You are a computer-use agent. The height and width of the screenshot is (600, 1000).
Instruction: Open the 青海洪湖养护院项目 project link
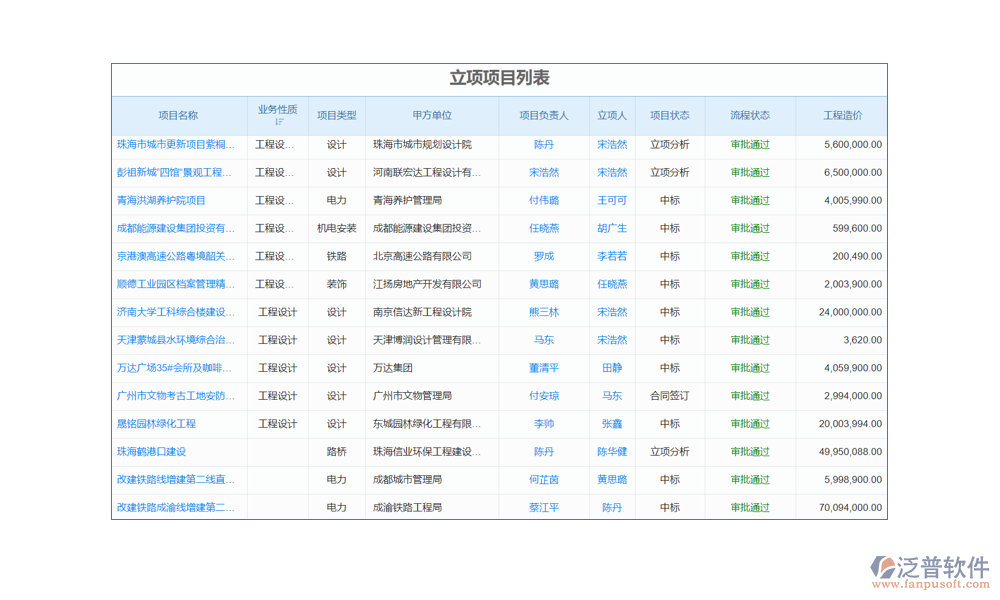point(161,200)
